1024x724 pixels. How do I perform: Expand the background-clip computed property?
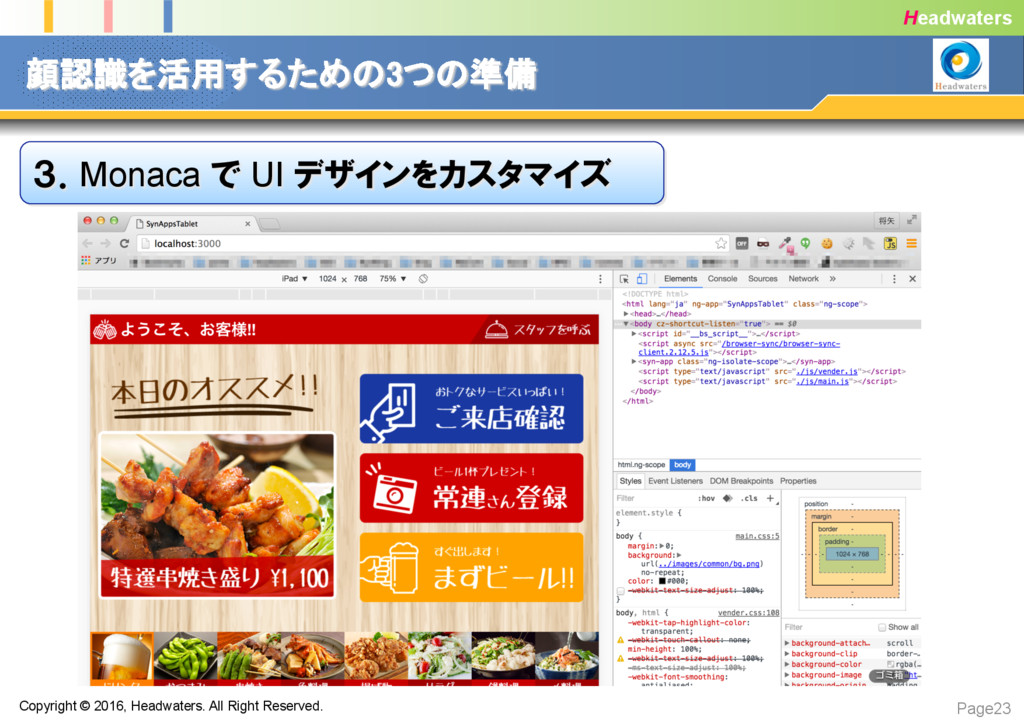788,653
